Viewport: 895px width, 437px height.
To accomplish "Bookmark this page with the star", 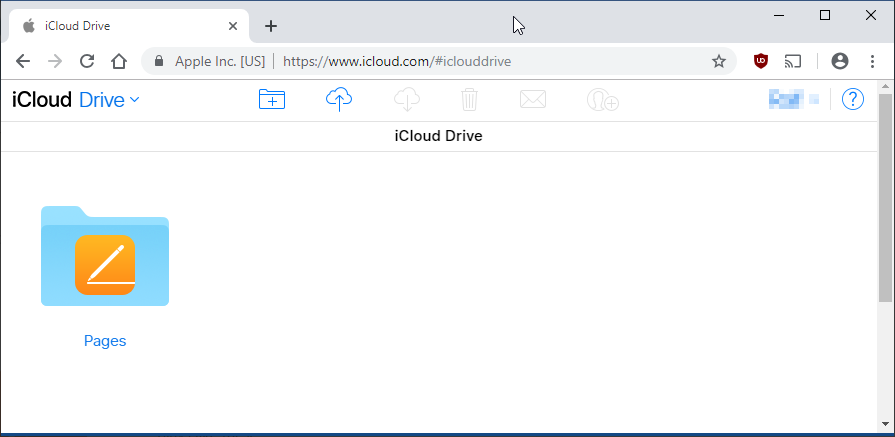I will tap(719, 61).
